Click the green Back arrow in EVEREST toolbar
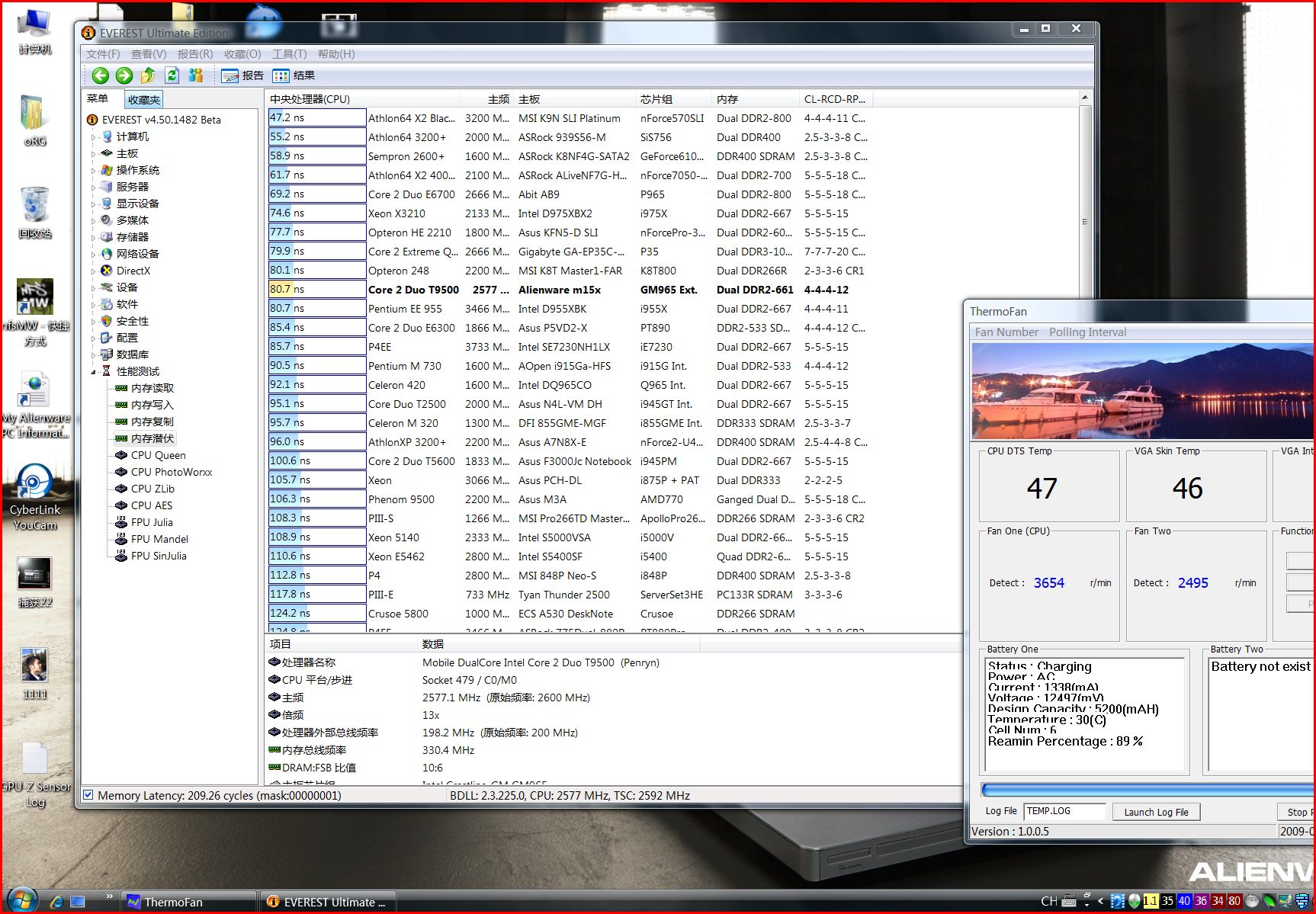The image size is (1316, 914). click(100, 75)
